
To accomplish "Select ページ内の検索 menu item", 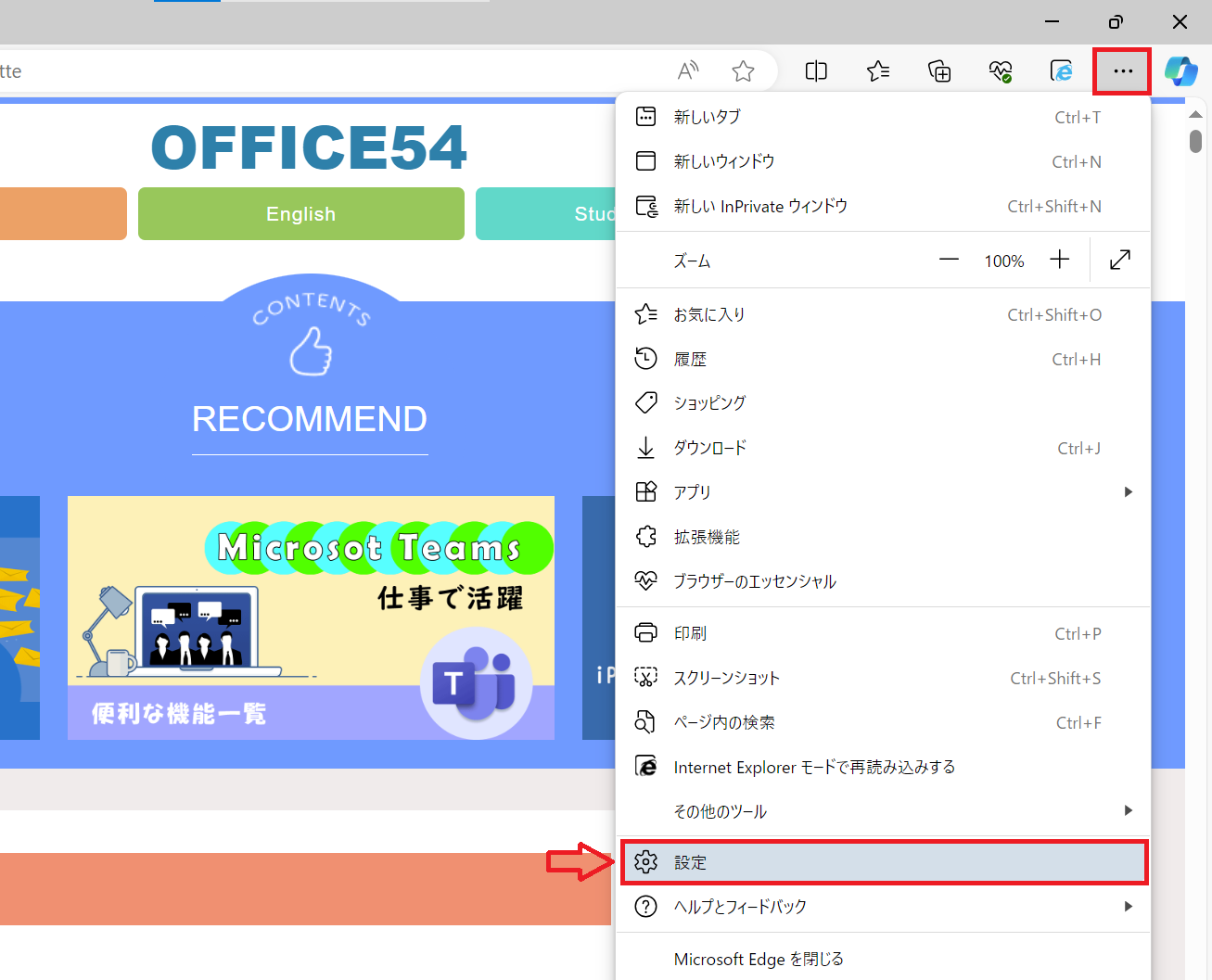I will coord(883,722).
